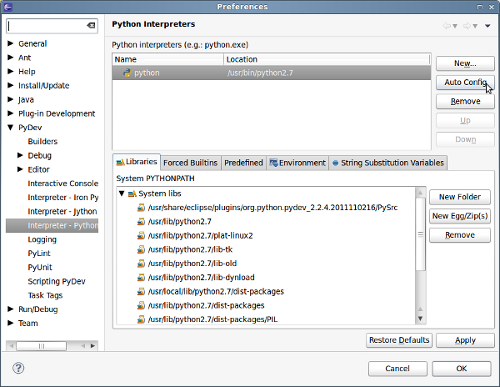
Task: Click the icon beside lib-old path
Action: [141, 264]
